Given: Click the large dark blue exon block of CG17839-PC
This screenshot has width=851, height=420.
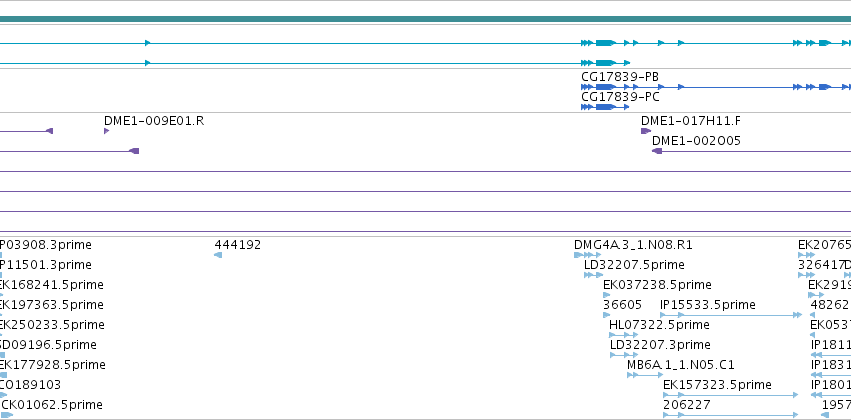Looking at the screenshot, I should coord(605,107).
